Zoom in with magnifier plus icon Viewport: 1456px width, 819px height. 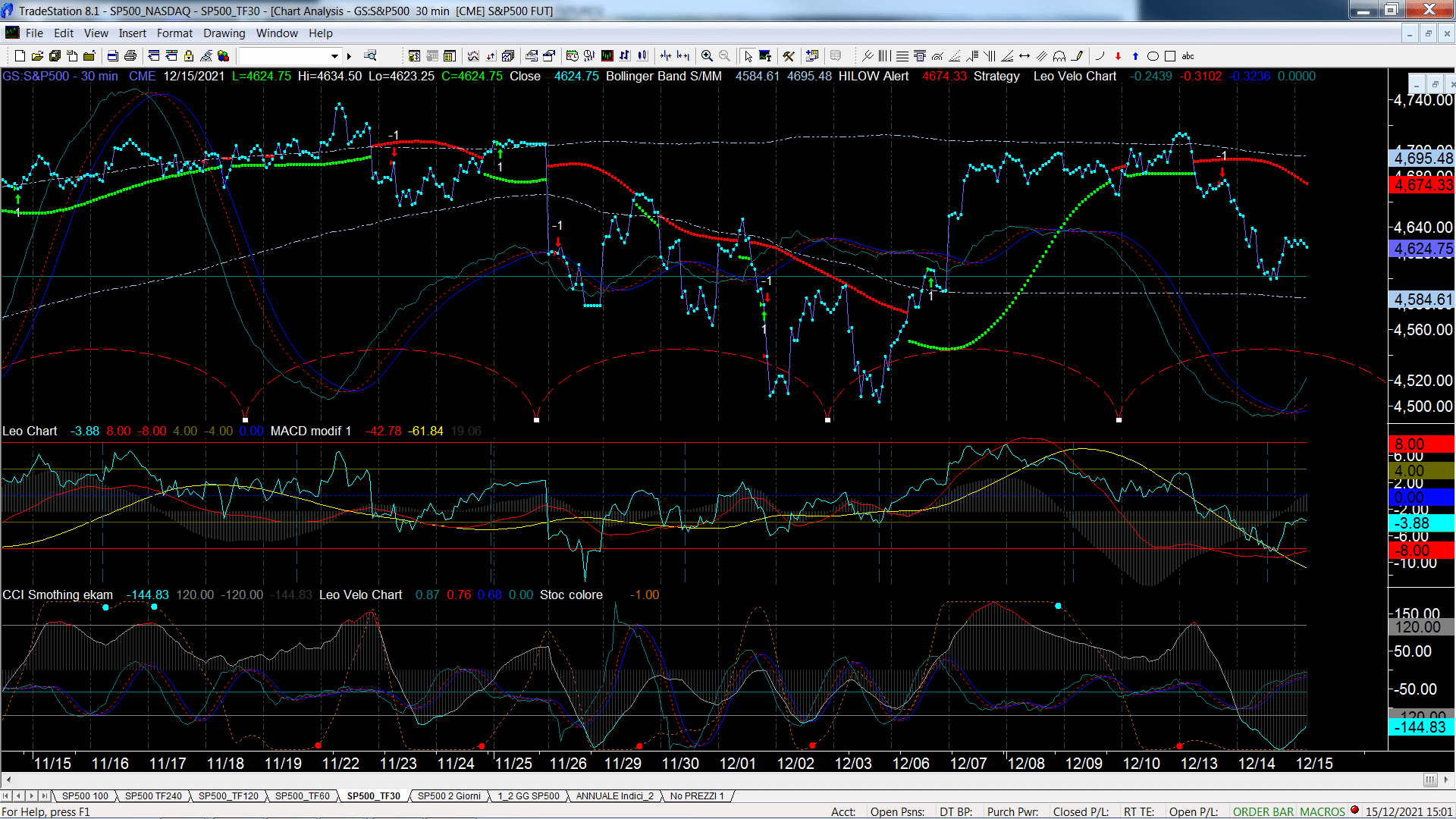[x=707, y=56]
